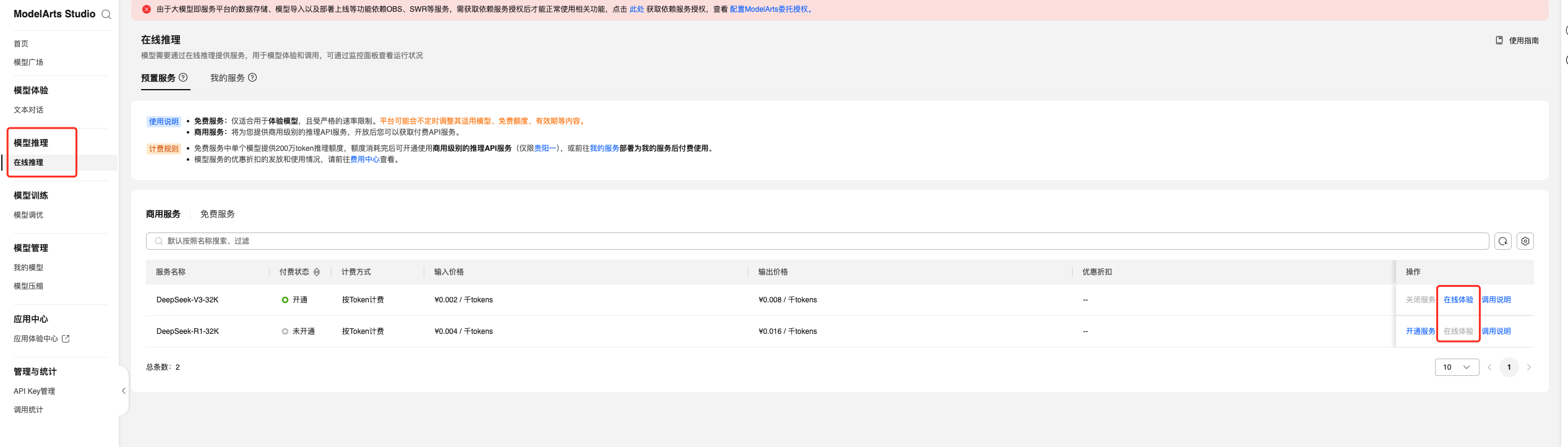Screen dimensions: 1568x447
Task: Click 服务名称 column header
Action: (171, 272)
